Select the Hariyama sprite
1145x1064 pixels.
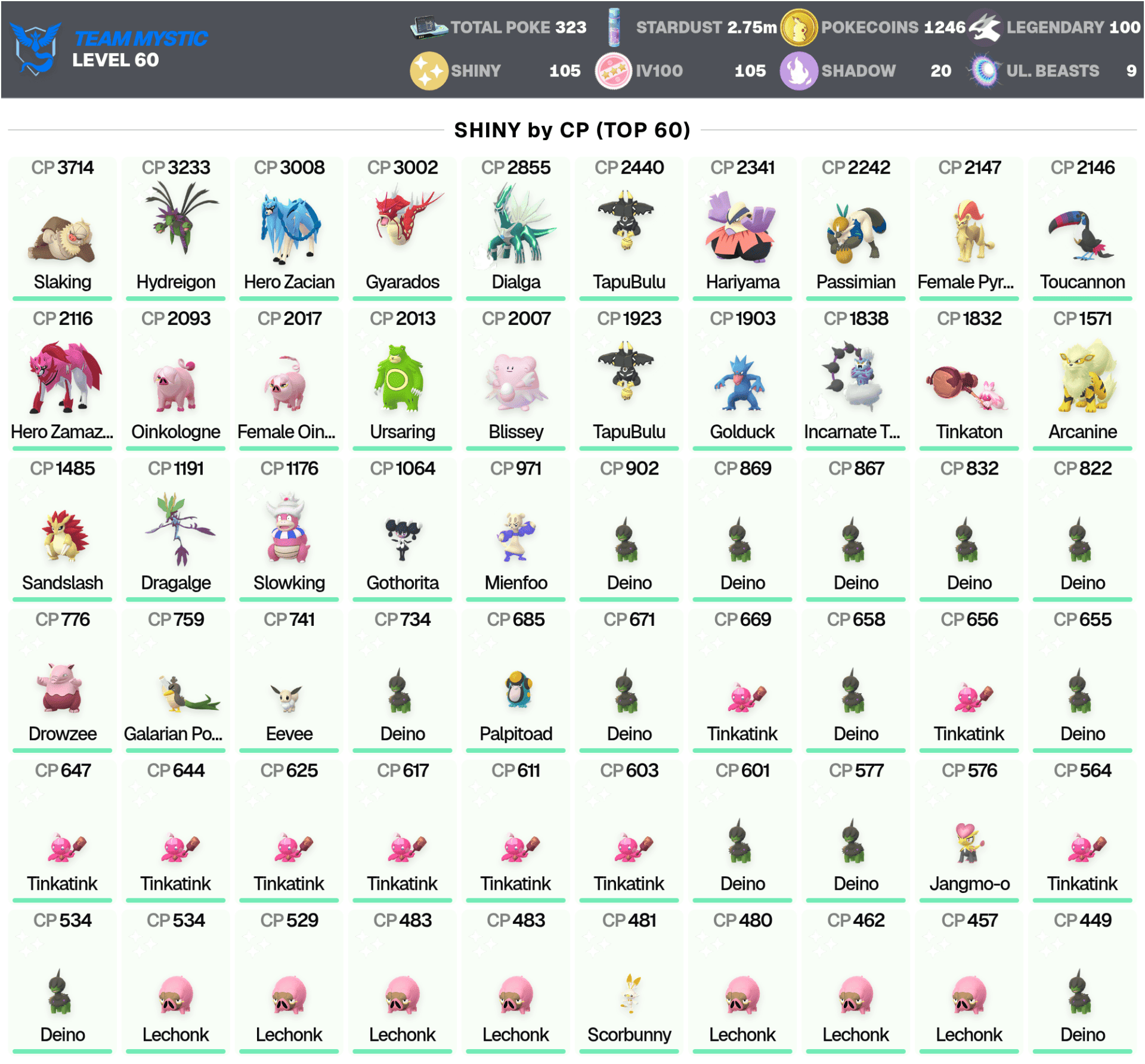[x=740, y=227]
